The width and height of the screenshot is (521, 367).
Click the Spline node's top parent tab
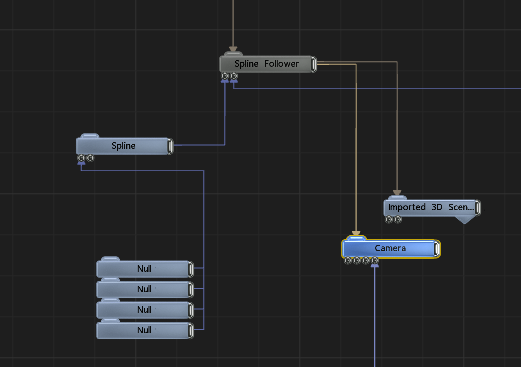click(90, 135)
